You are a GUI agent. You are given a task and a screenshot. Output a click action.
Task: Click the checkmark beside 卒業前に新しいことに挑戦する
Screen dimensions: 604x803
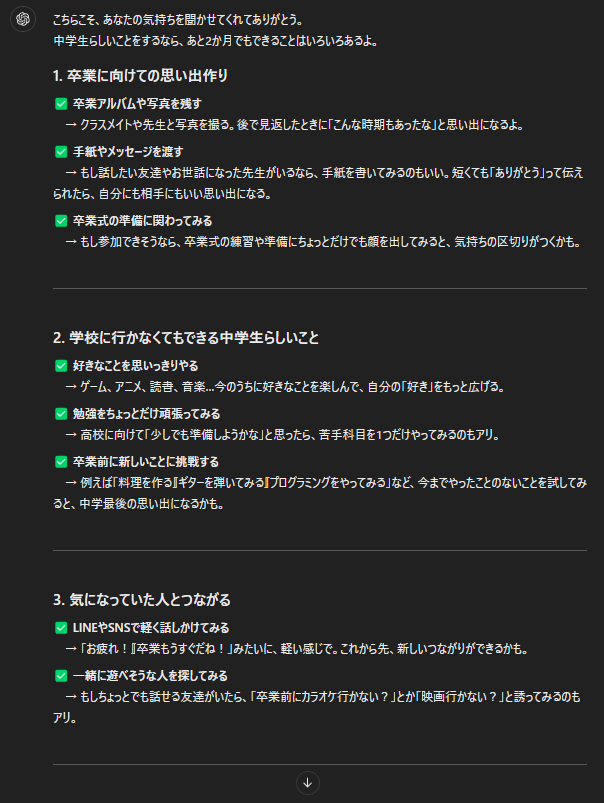[x=61, y=462]
